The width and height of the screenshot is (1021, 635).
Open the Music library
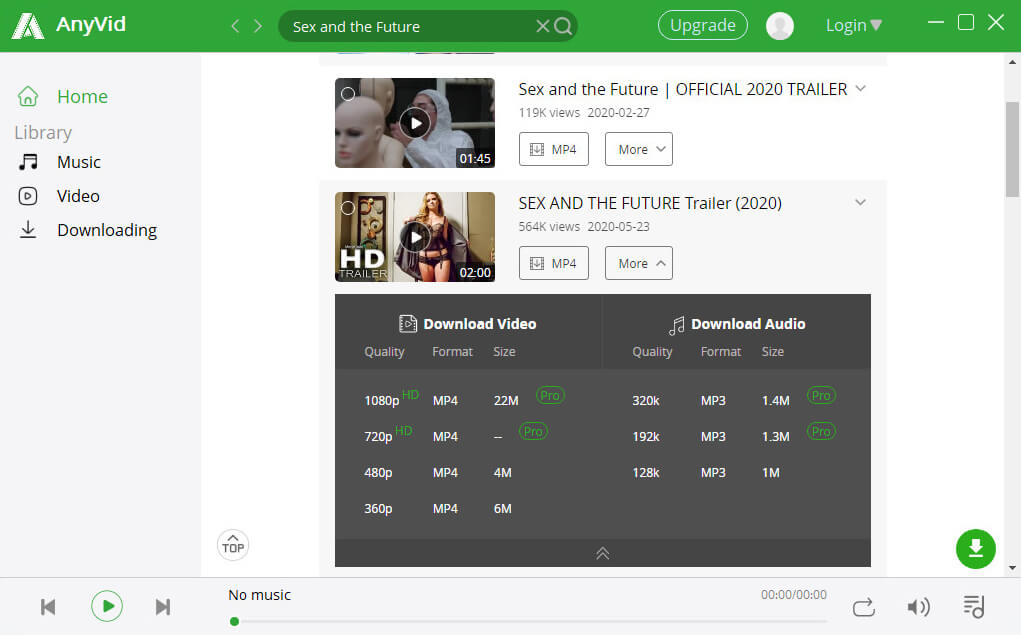tap(79, 162)
